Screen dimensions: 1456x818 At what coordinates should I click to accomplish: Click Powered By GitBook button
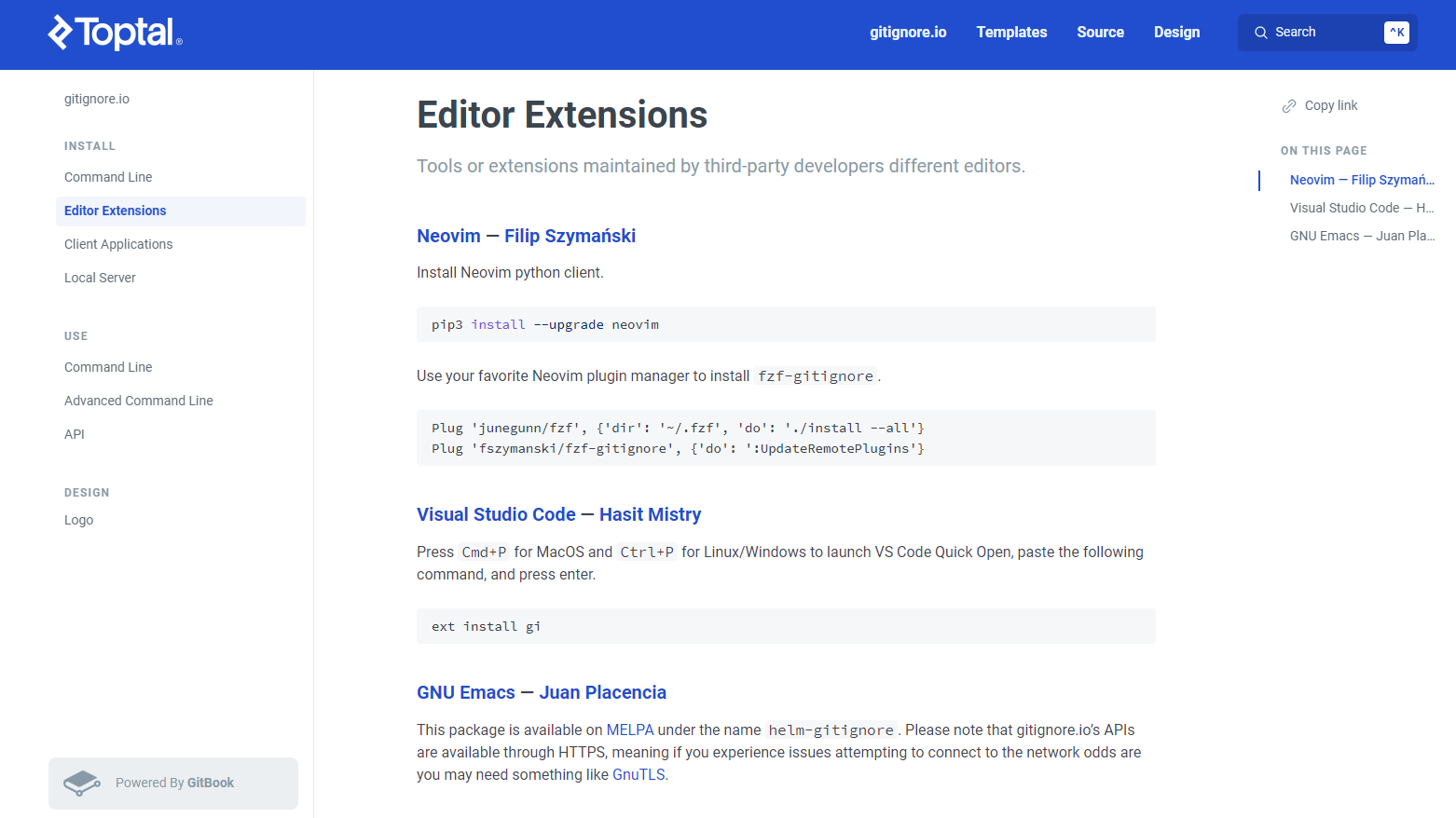[x=173, y=784]
